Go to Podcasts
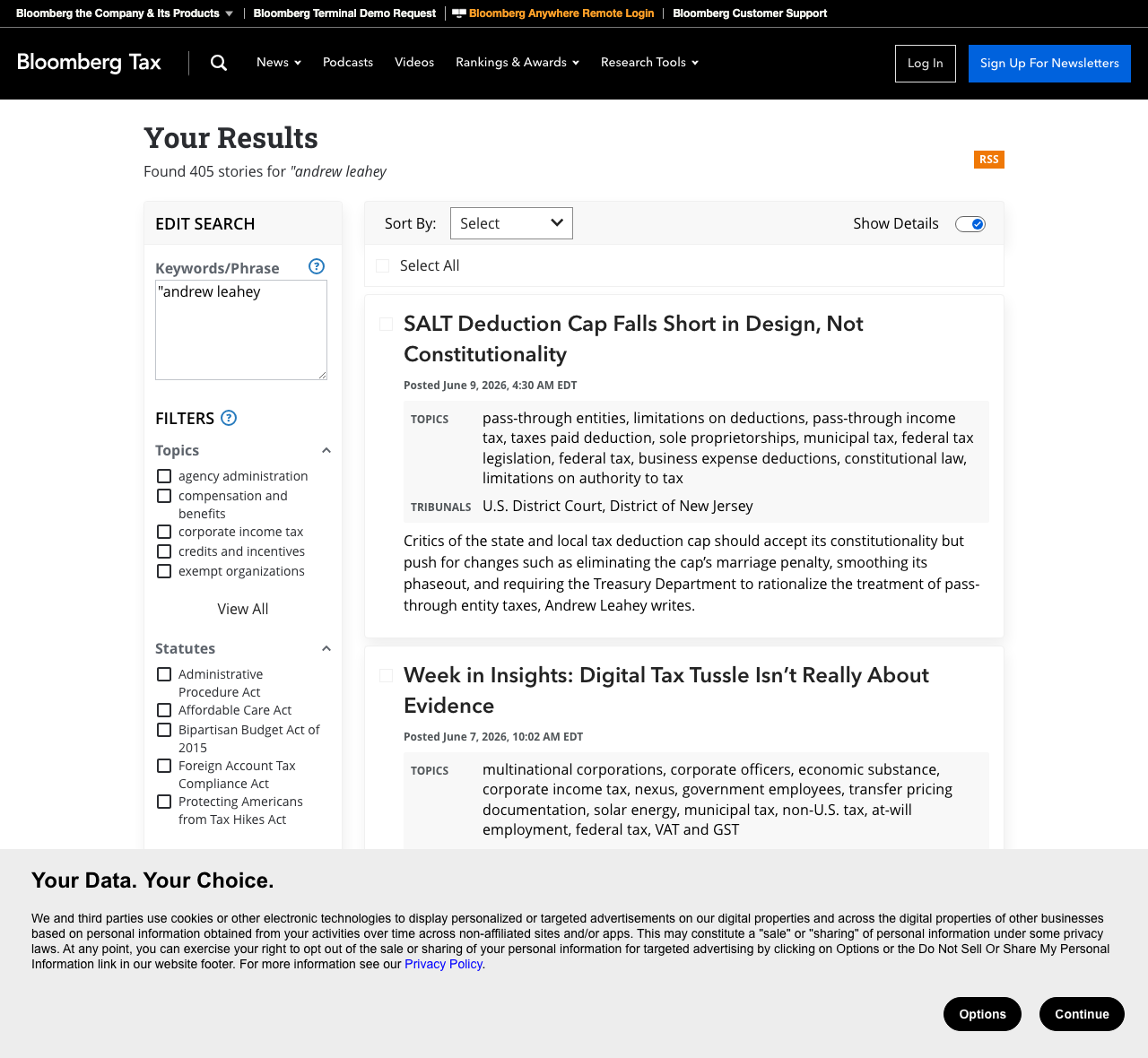 coord(348,63)
